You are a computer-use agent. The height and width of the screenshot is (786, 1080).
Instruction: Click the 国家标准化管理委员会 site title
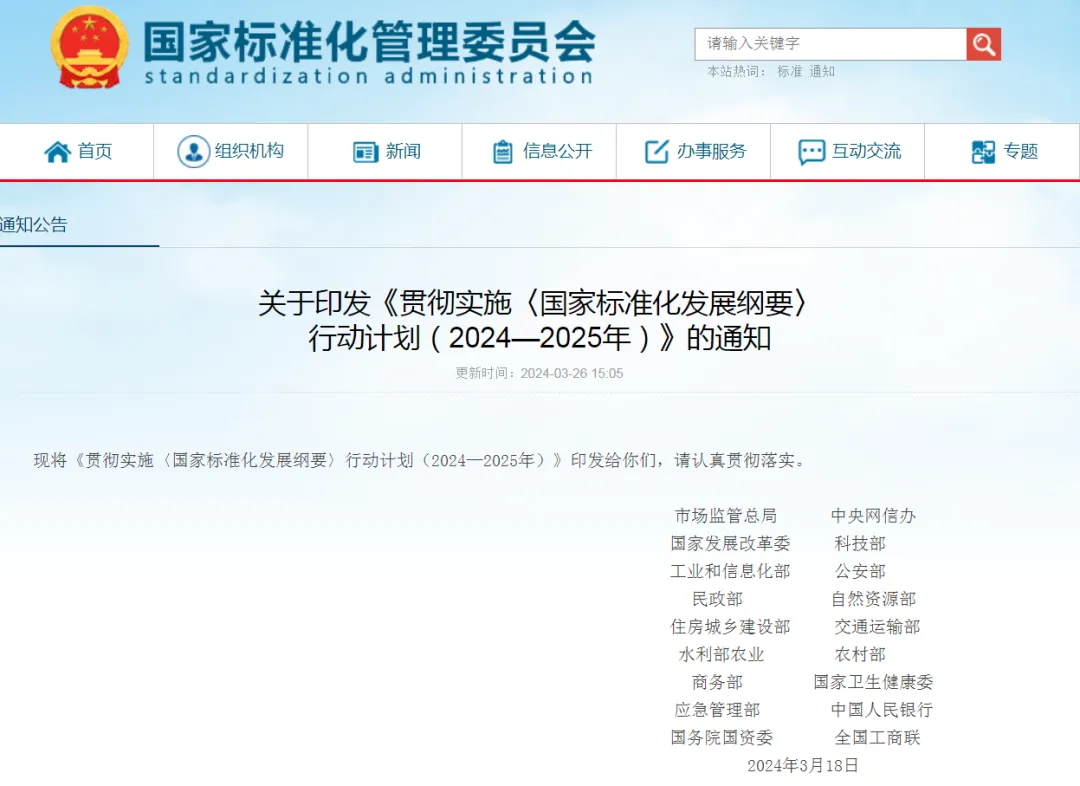point(369,41)
